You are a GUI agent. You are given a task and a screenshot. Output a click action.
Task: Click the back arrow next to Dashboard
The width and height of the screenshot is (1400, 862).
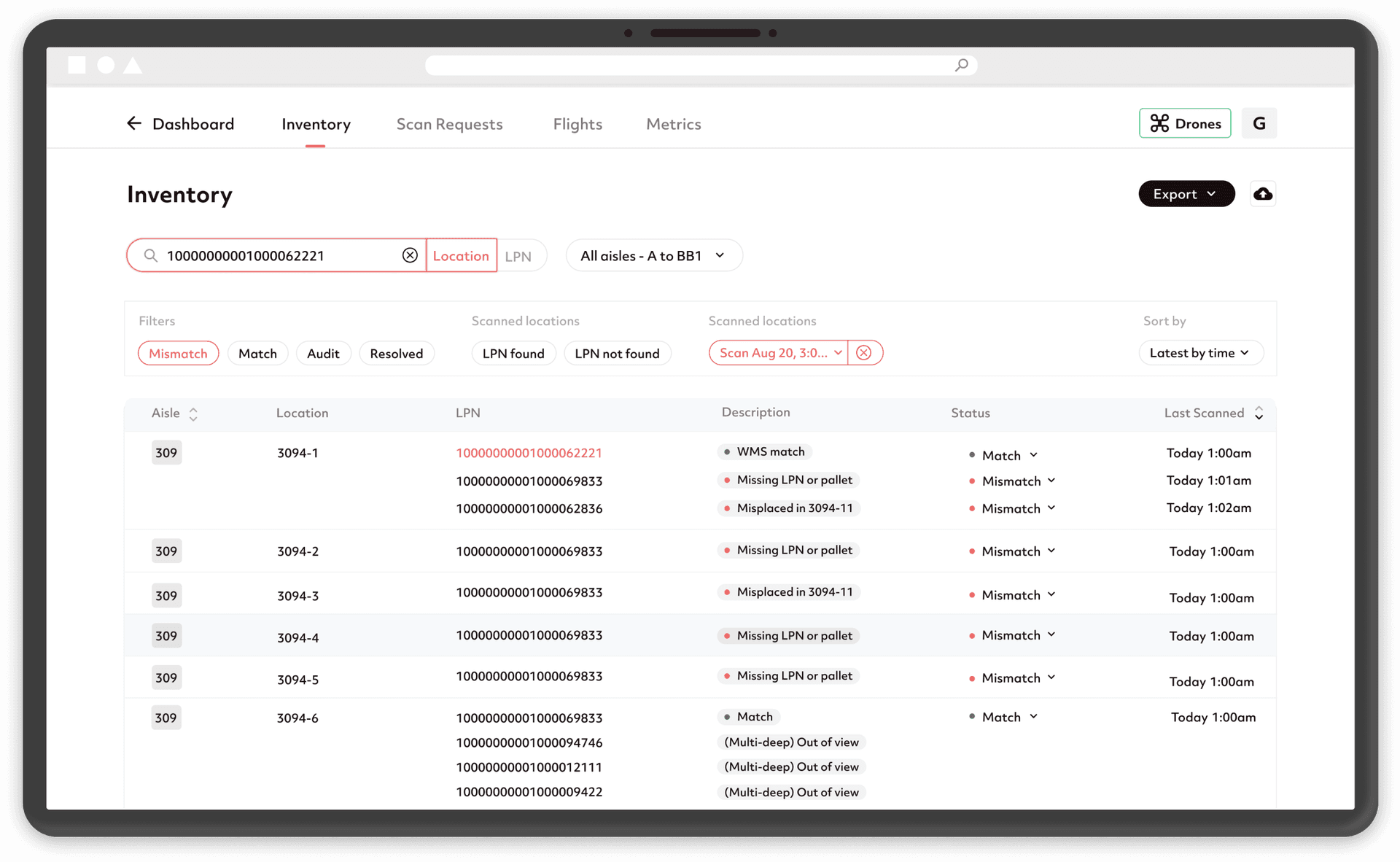coord(134,123)
